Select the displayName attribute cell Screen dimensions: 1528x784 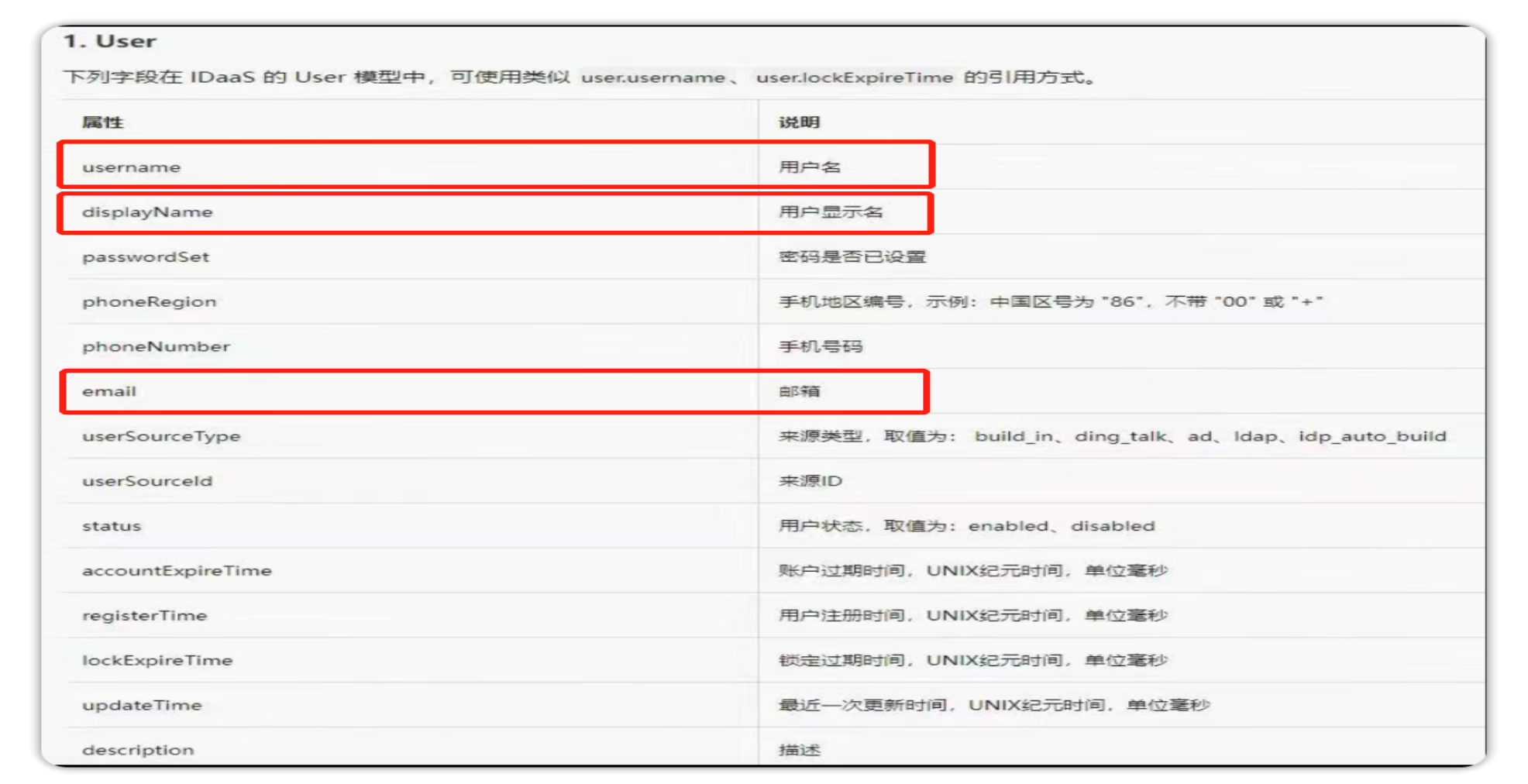click(147, 212)
